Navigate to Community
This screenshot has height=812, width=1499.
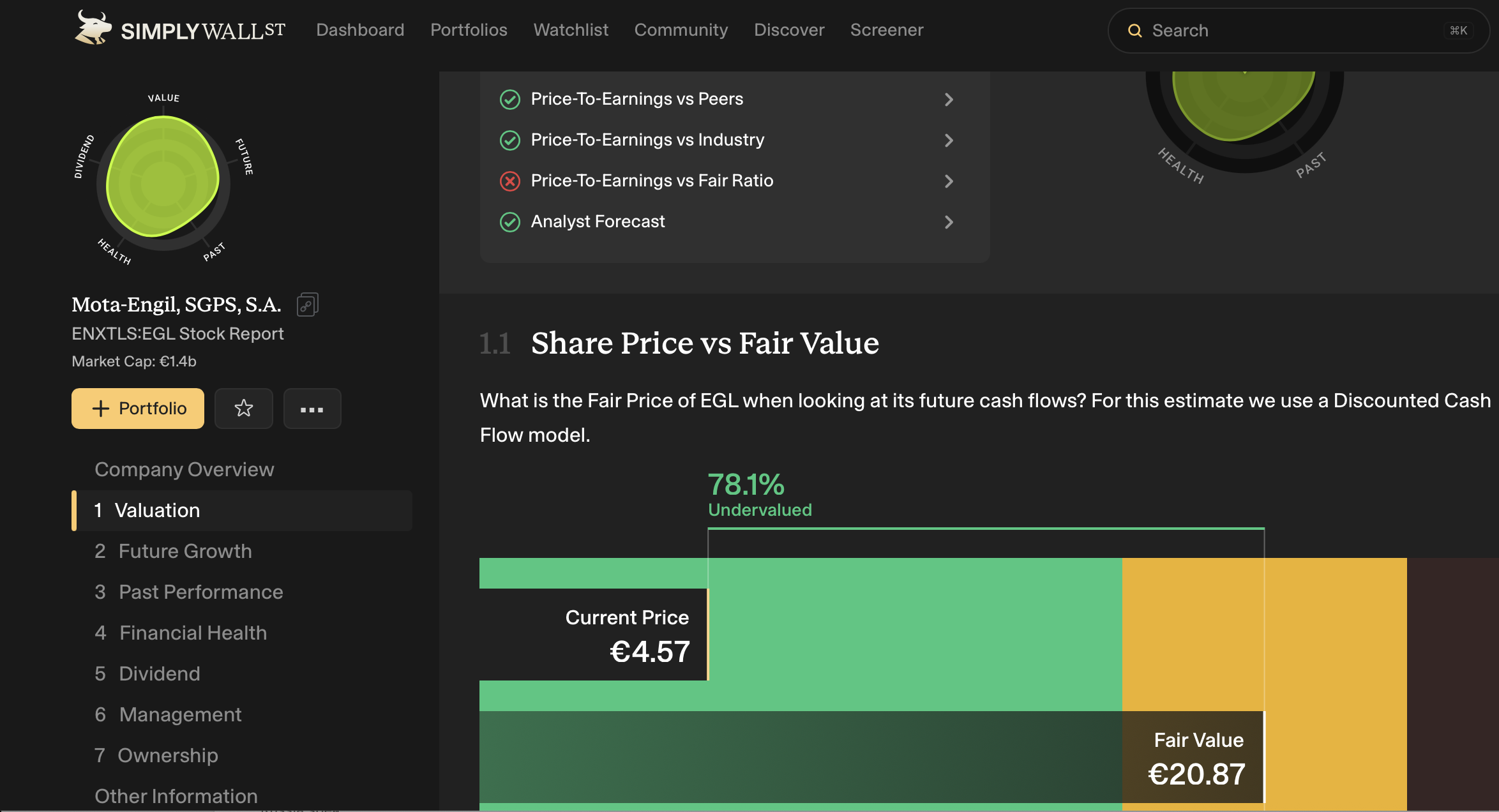click(681, 30)
